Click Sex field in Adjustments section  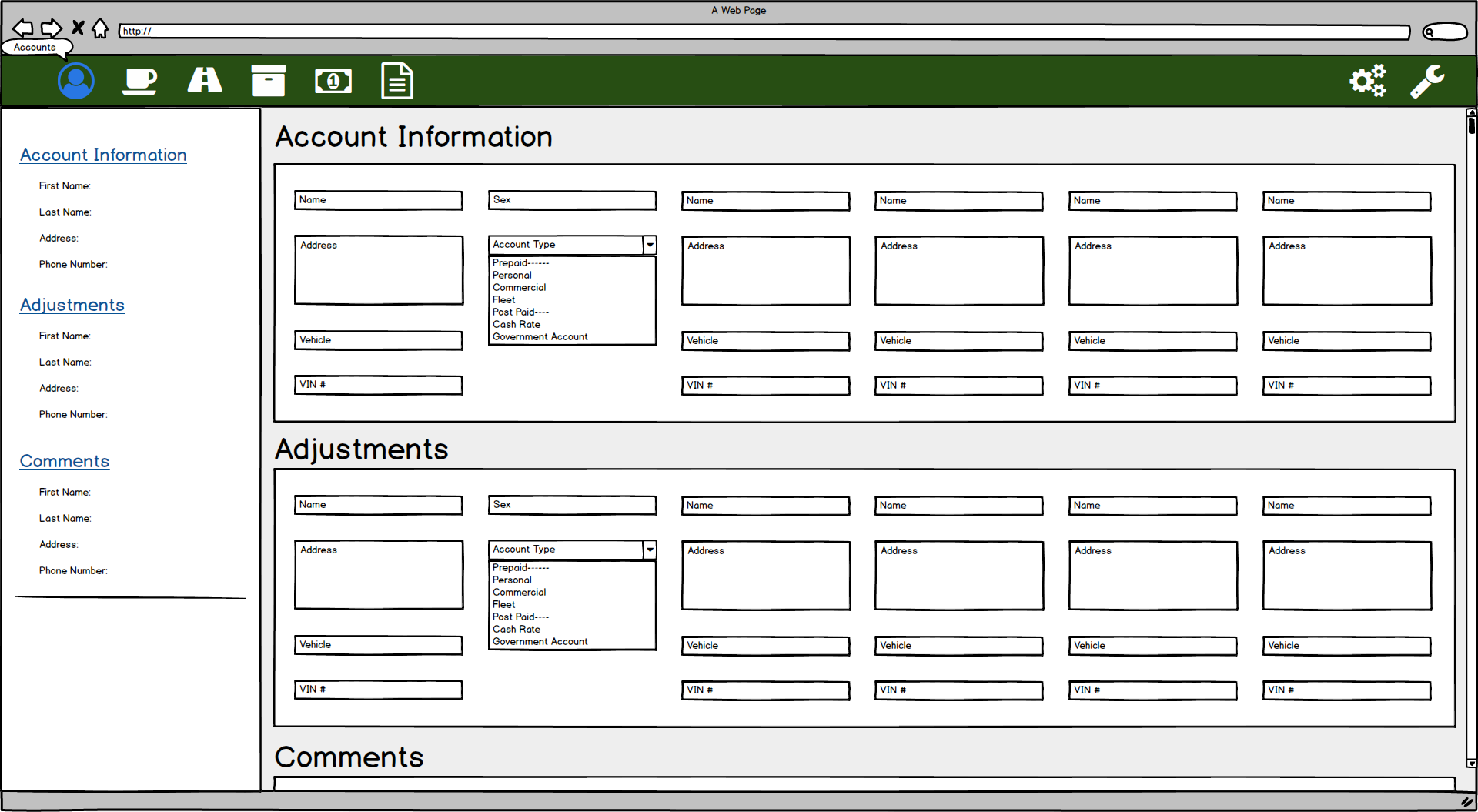pos(573,505)
